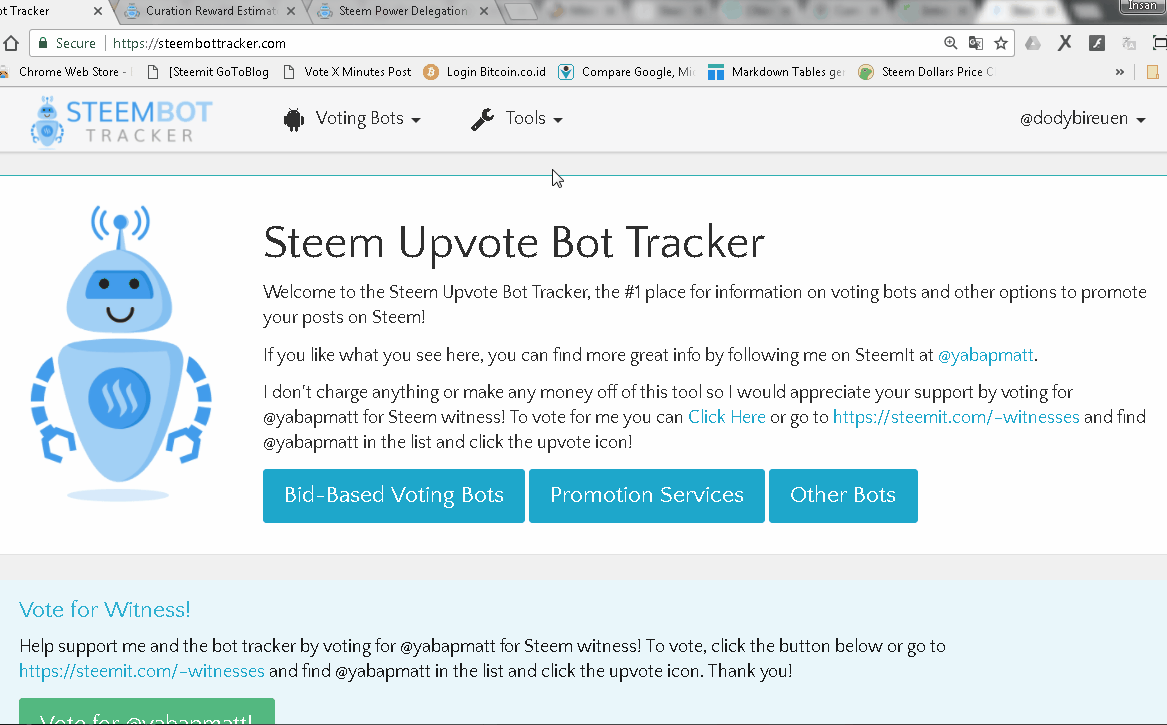Open the Other bookmarks folder icon

coord(1153,72)
